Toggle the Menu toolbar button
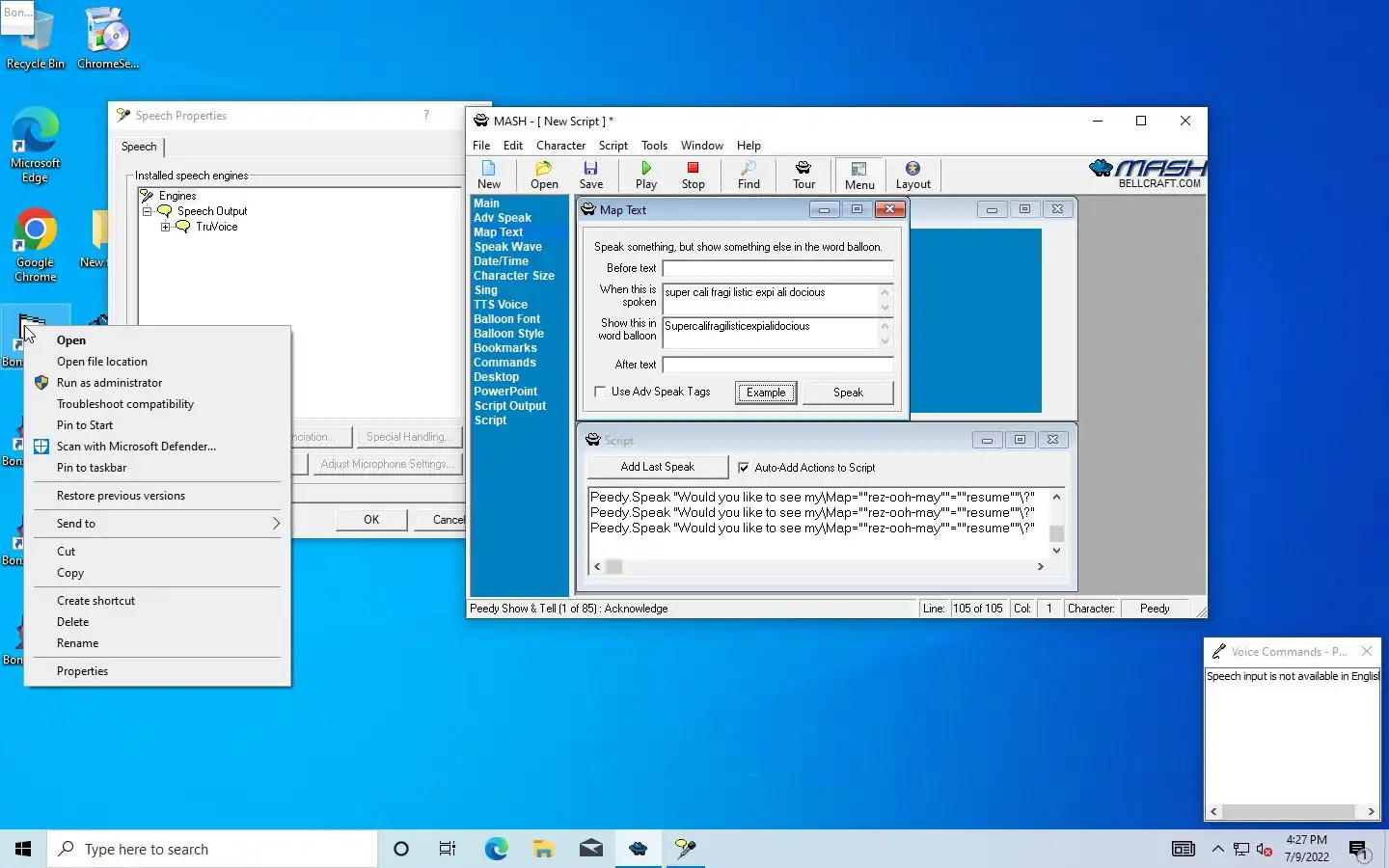This screenshot has height=868, width=1389. coord(859,176)
